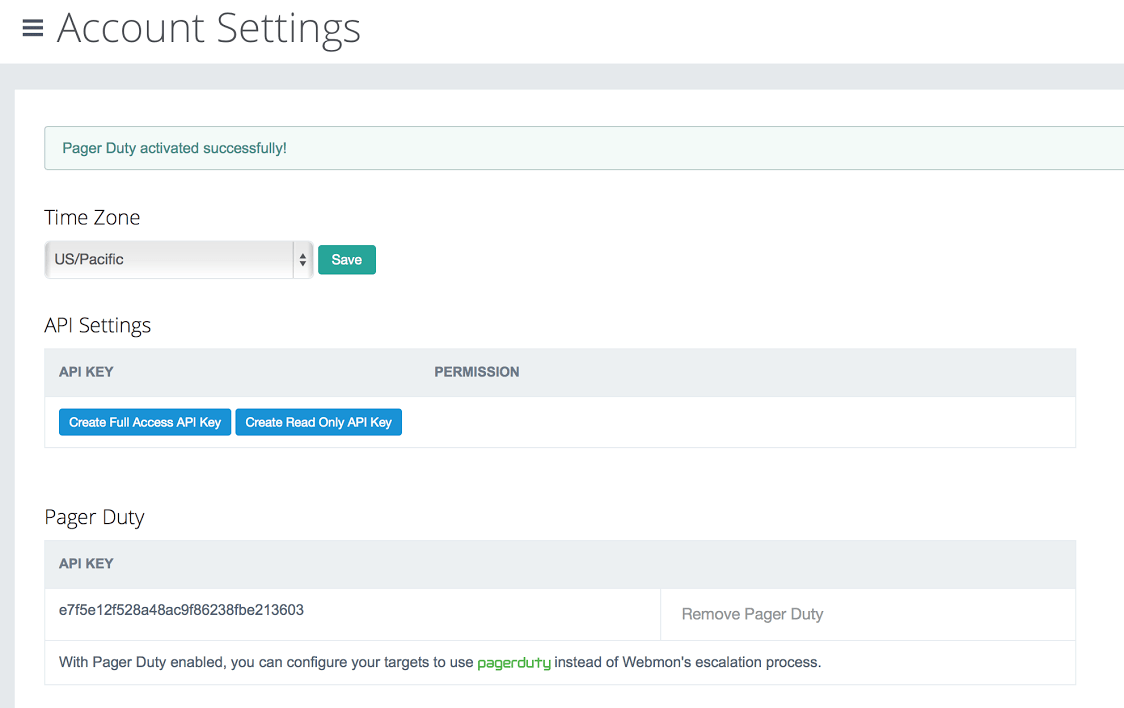
Task: Click API KEY header in API Settings table
Action: (86, 372)
